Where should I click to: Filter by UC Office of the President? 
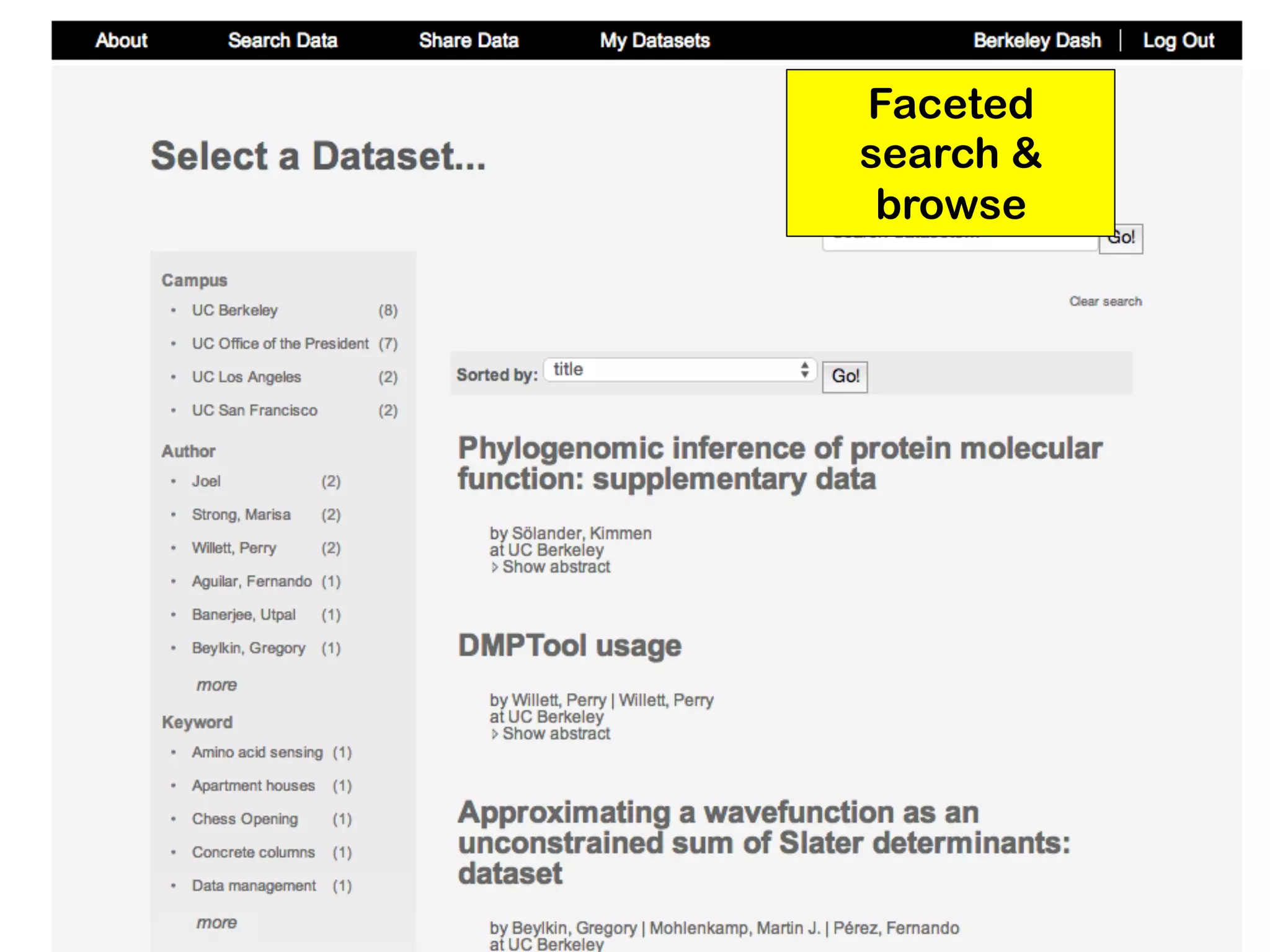280,343
